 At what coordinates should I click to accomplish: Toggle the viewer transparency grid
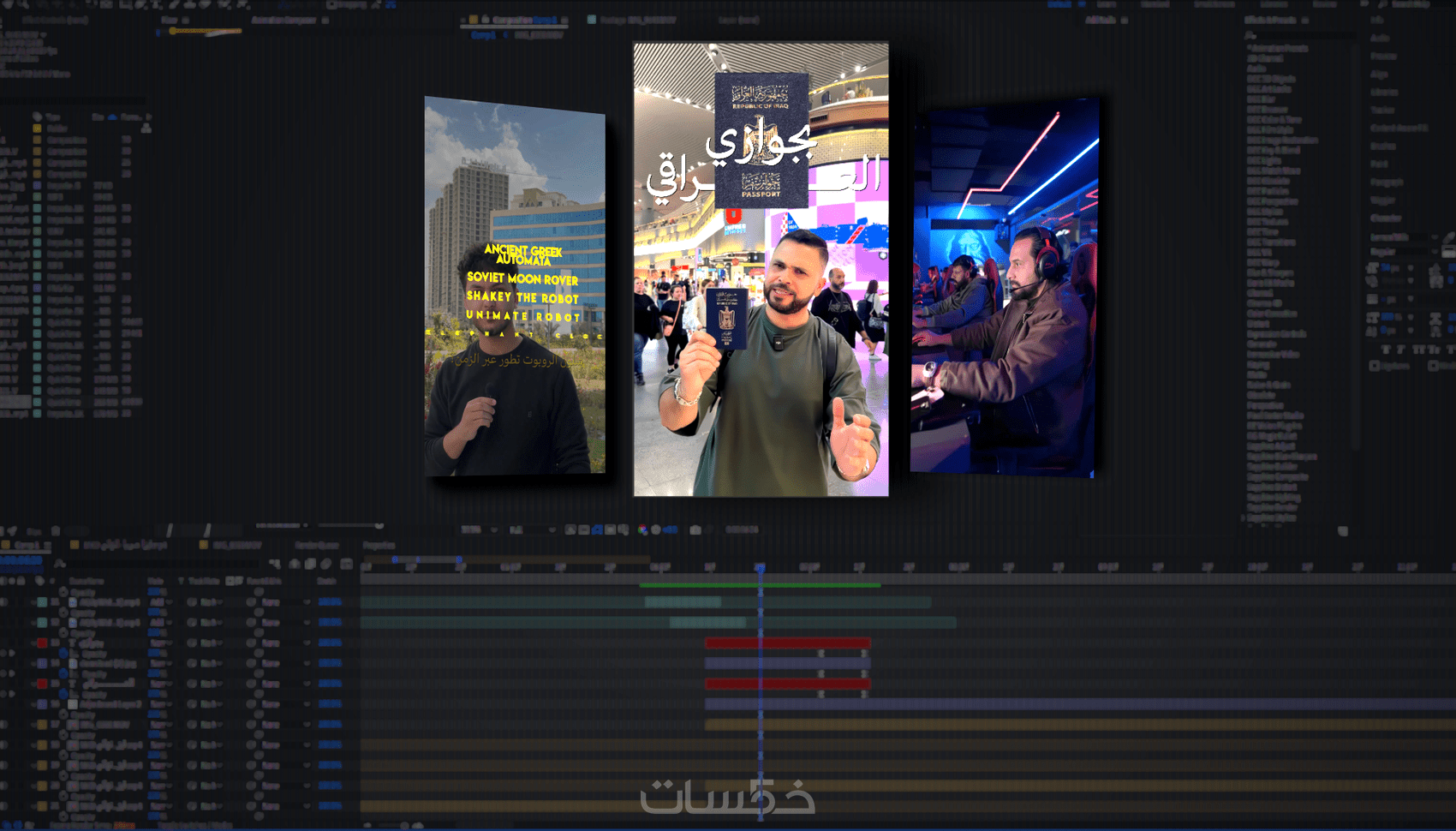584,529
